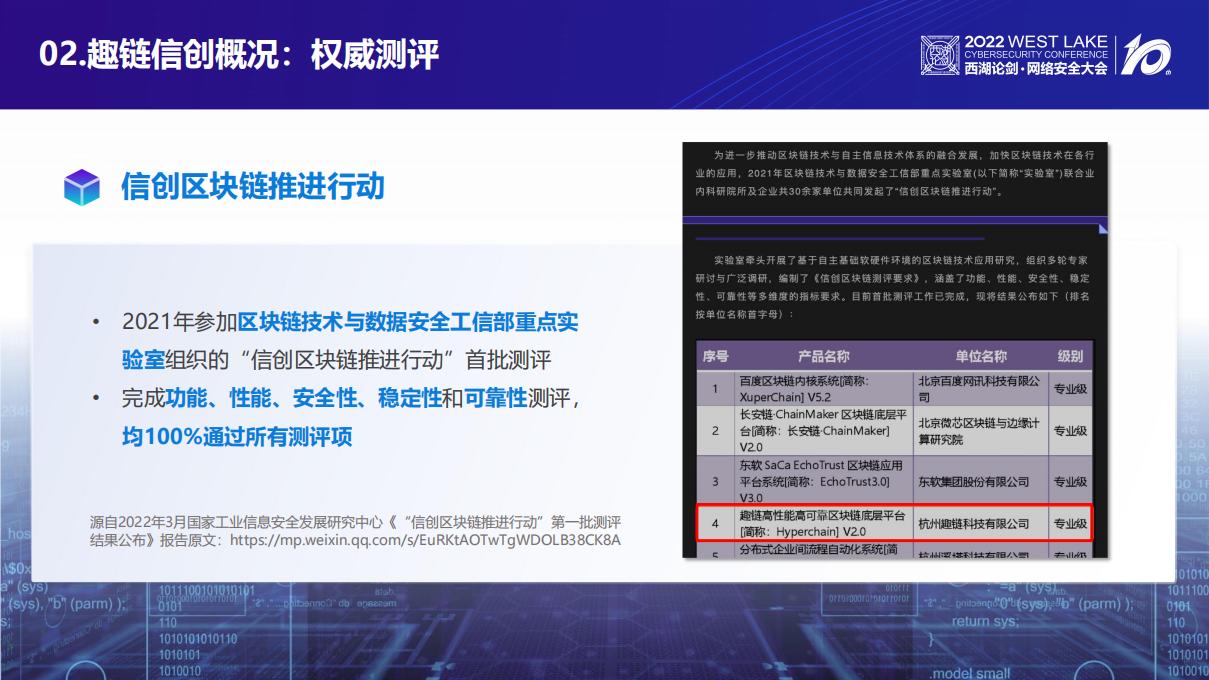Click 专业级 in the Hyperchain row
The height and width of the screenshot is (680, 1209).
pyautogui.click(x=1069, y=523)
